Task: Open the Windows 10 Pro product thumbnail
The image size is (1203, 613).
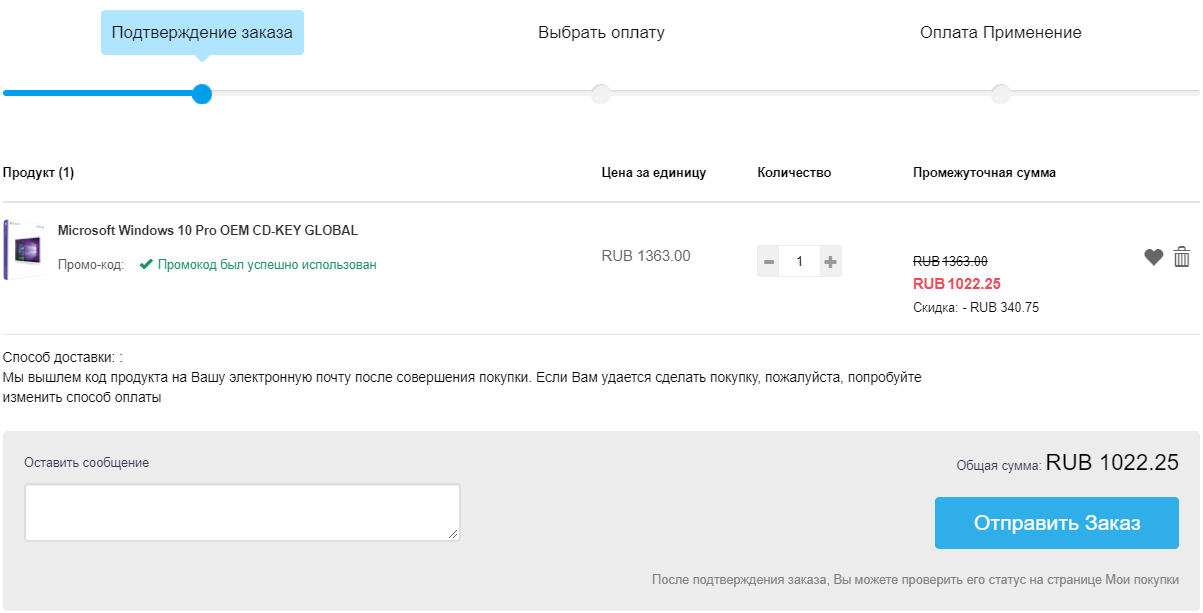Action: point(23,250)
